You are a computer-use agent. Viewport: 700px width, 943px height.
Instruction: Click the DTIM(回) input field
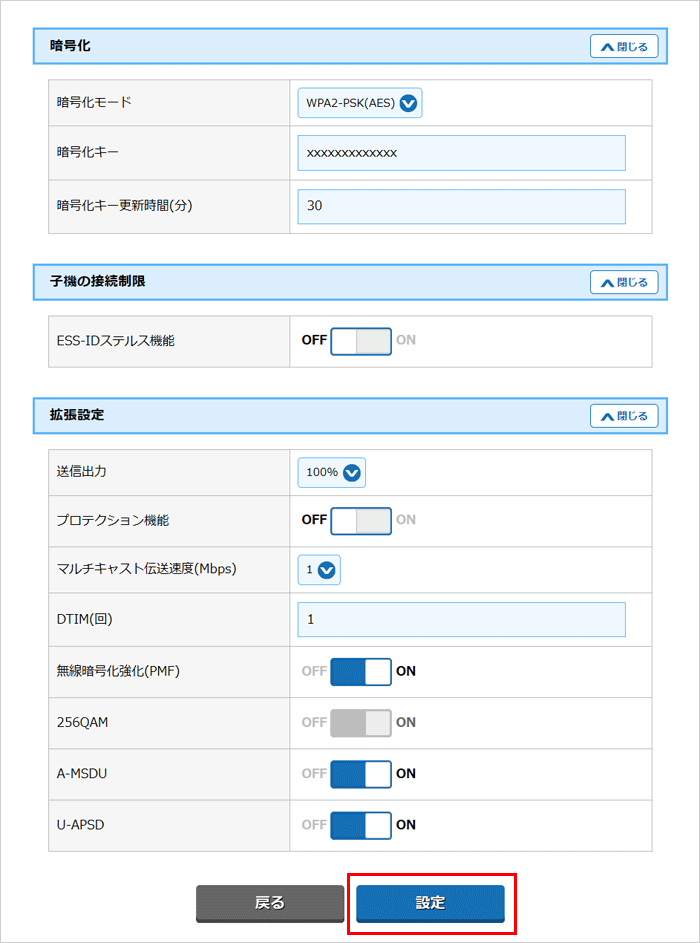point(461,620)
